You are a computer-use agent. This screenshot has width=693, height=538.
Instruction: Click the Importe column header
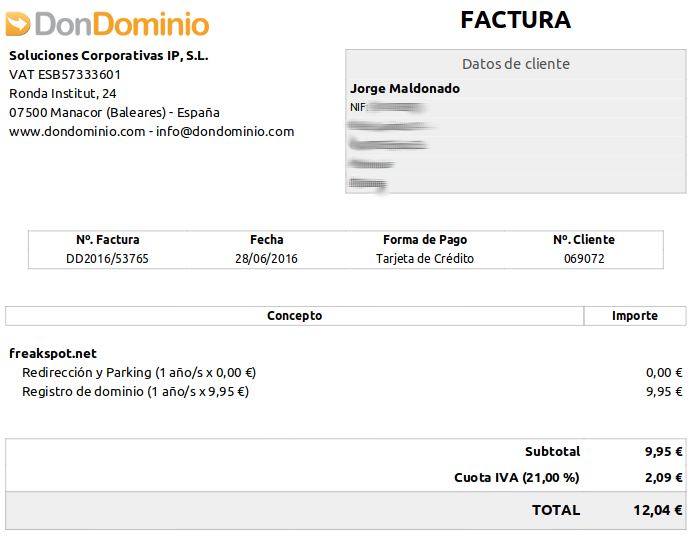(x=635, y=316)
